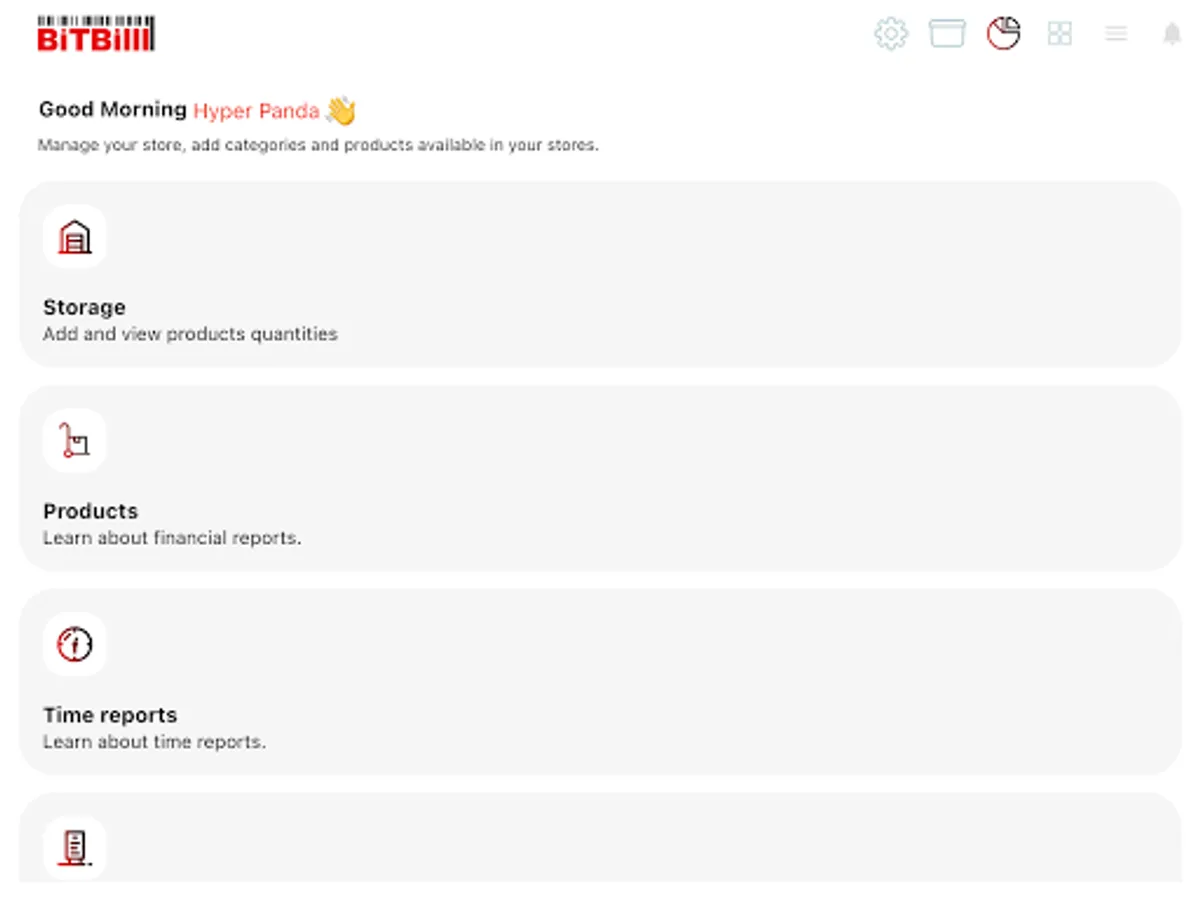Click "Learn about financial reports." text
Image resolution: width=1200 pixels, height=900 pixels.
click(x=172, y=538)
